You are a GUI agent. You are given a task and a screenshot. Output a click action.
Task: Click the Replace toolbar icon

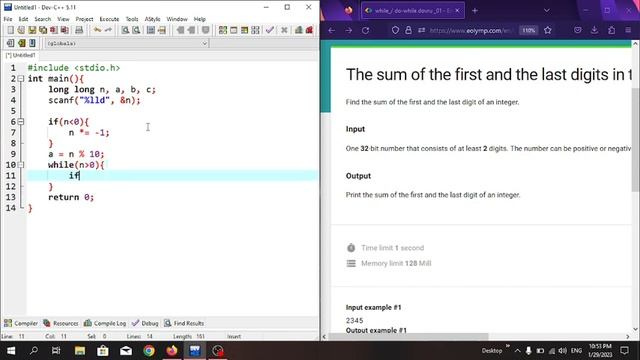136,30
